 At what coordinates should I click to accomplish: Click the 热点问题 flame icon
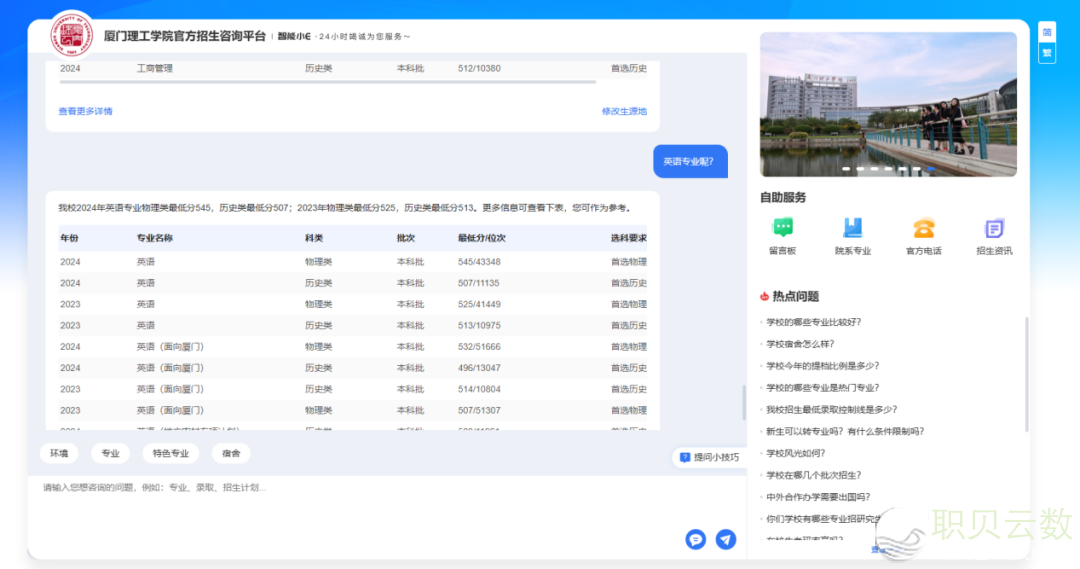click(764, 296)
